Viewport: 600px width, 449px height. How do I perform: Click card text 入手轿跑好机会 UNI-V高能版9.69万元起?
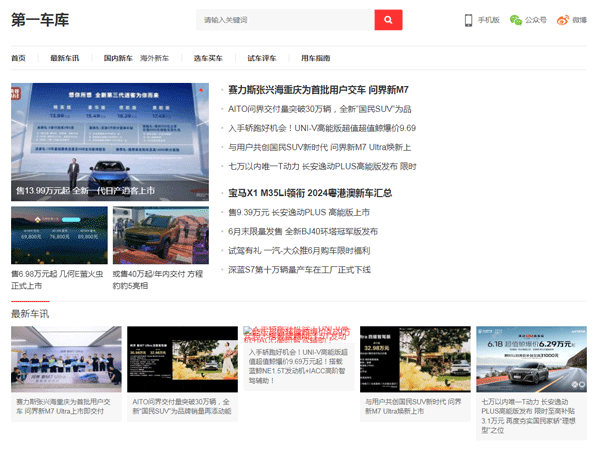[x=298, y=366]
